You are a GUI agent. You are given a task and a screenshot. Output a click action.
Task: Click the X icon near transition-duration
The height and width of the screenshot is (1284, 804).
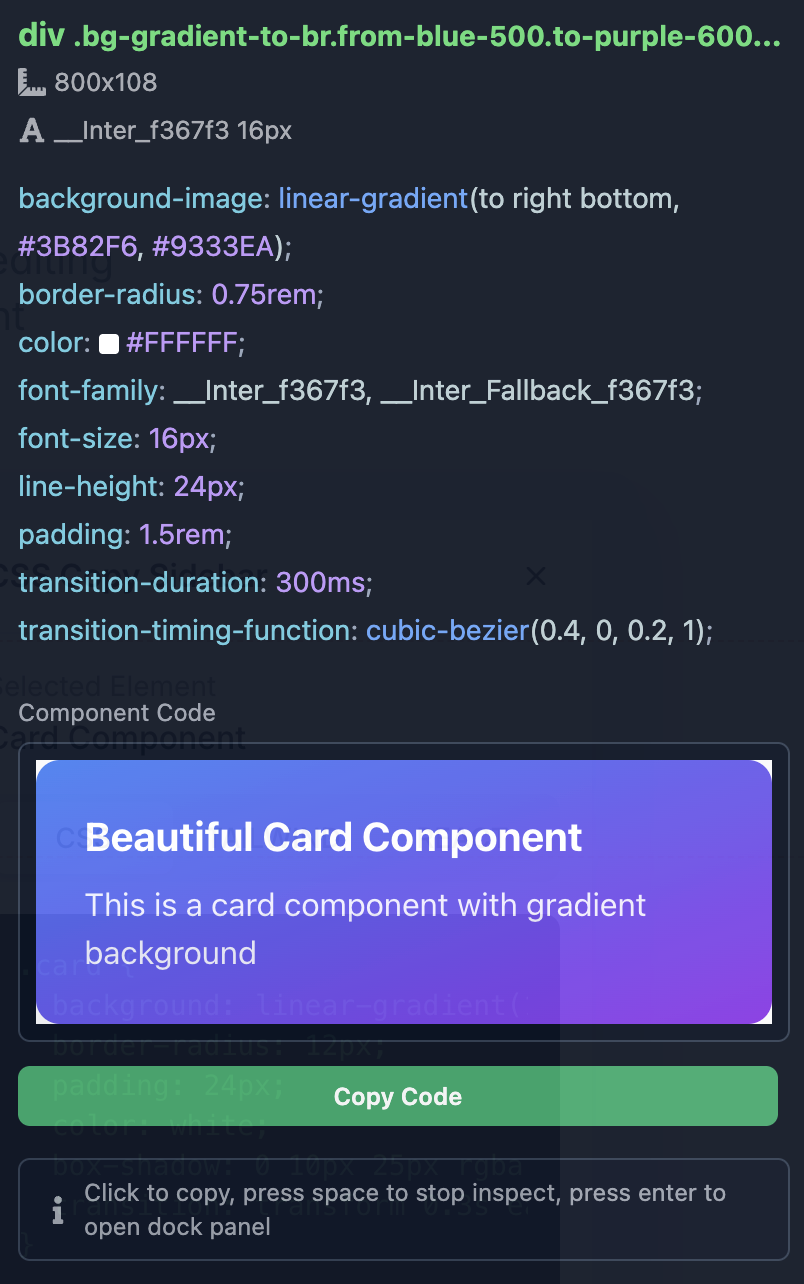(x=536, y=577)
